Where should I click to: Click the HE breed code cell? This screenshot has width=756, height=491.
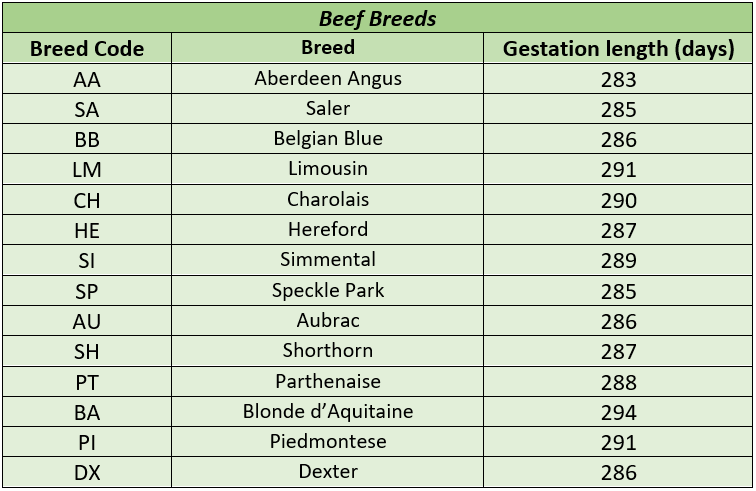[x=87, y=230]
